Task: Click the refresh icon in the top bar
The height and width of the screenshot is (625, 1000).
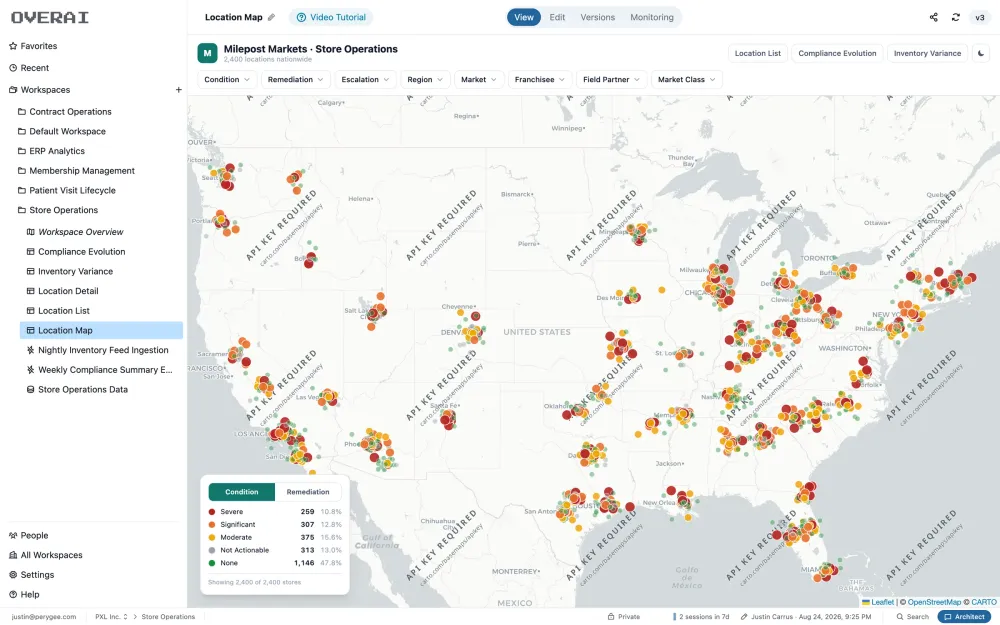Action: coord(955,17)
